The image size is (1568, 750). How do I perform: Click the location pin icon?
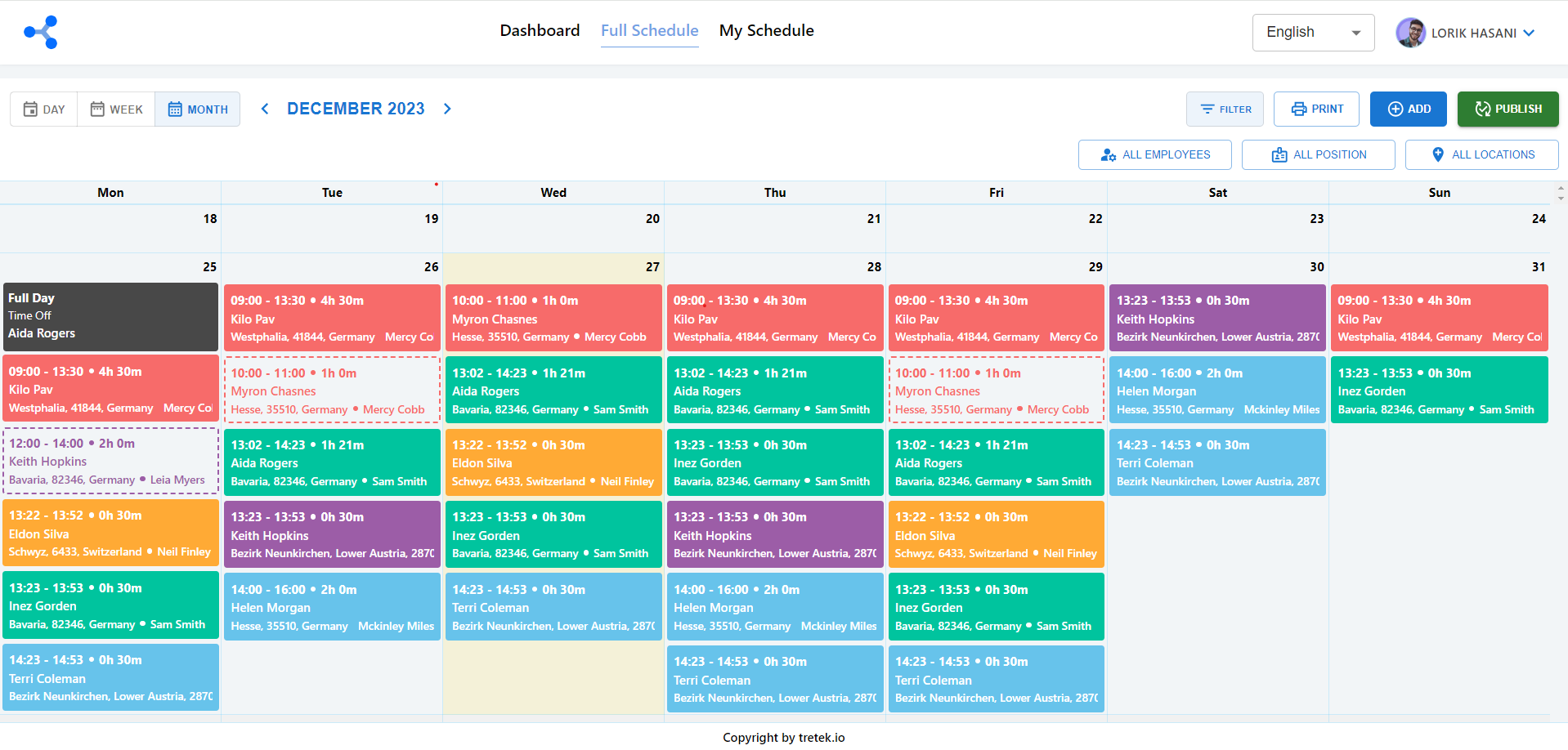click(x=1437, y=154)
